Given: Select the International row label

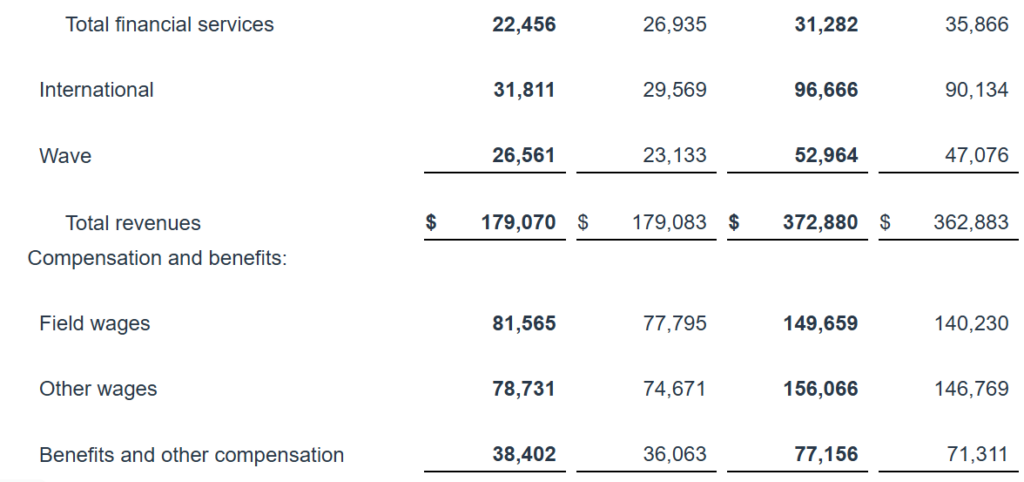Looking at the screenshot, I should click(96, 90).
